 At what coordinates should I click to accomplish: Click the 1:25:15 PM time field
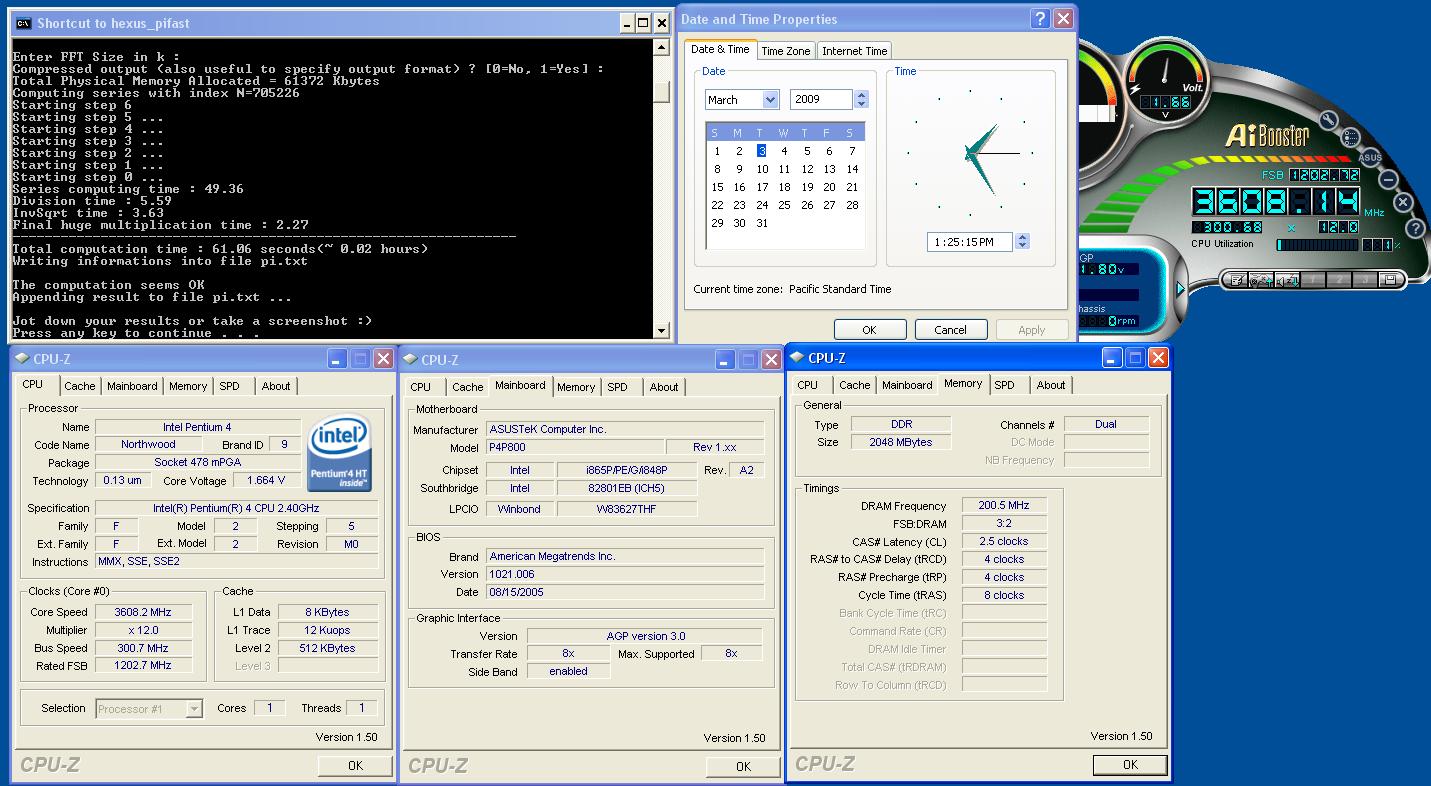pos(970,242)
